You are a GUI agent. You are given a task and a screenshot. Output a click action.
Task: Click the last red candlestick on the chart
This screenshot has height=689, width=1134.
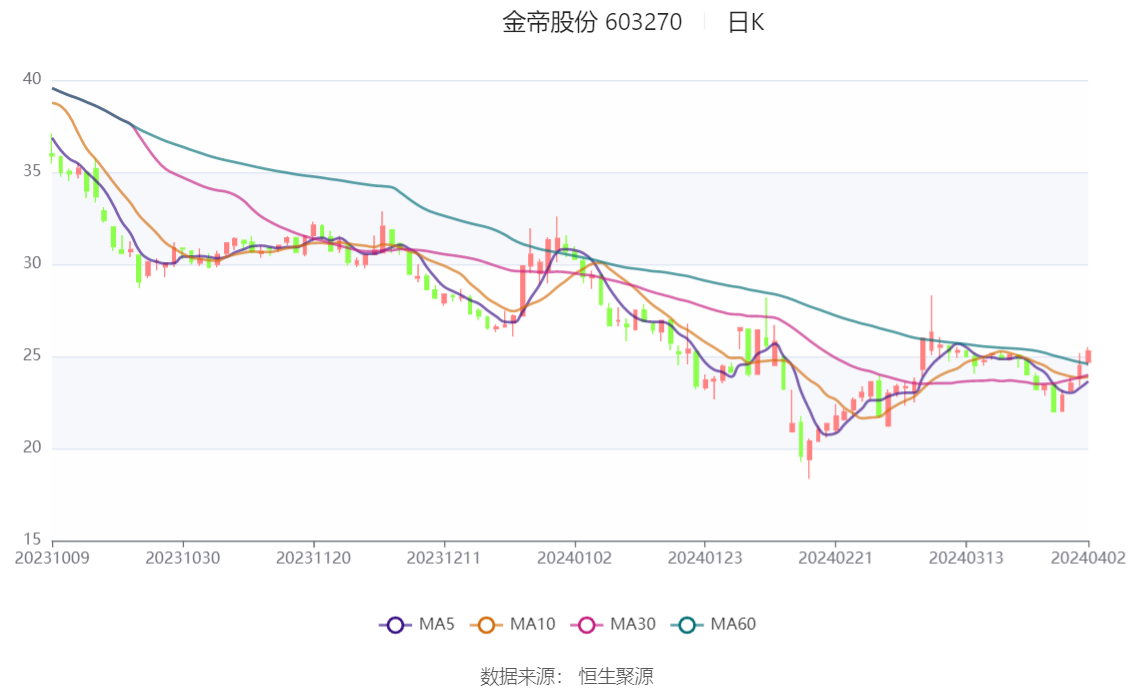[1088, 356]
